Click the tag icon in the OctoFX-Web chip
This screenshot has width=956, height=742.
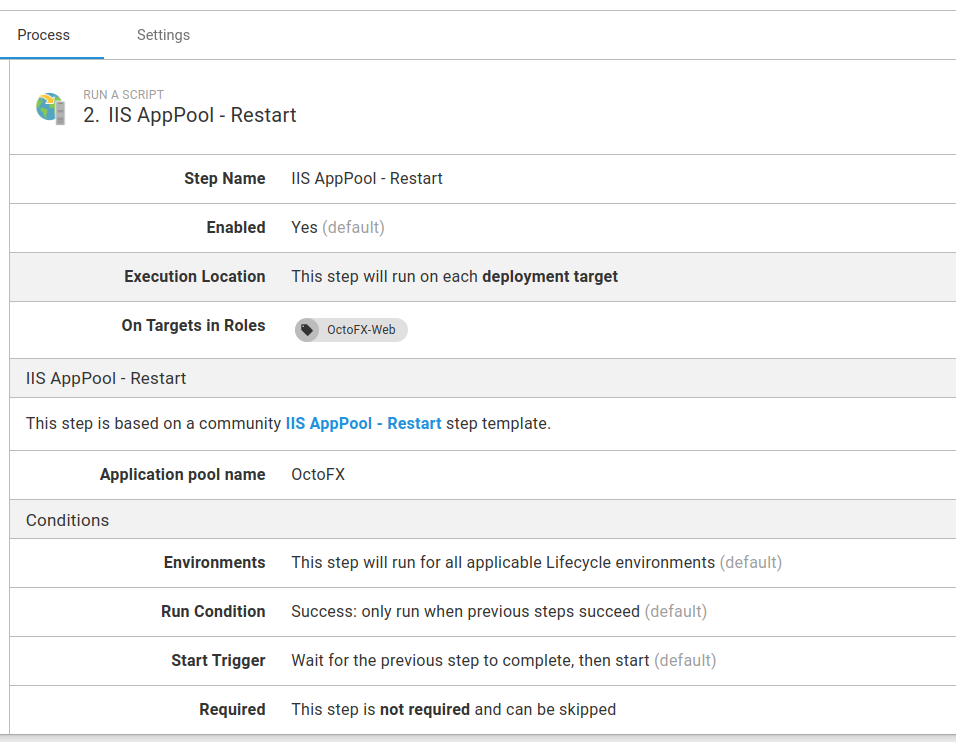(x=308, y=330)
